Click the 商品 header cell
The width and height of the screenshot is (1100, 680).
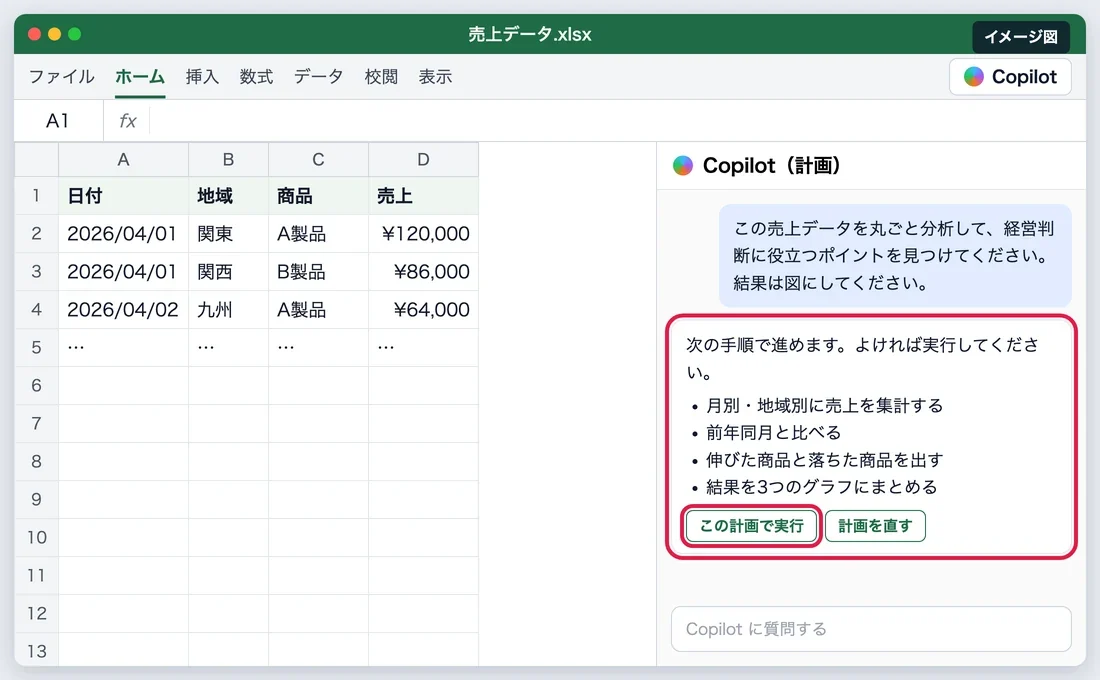(318, 195)
